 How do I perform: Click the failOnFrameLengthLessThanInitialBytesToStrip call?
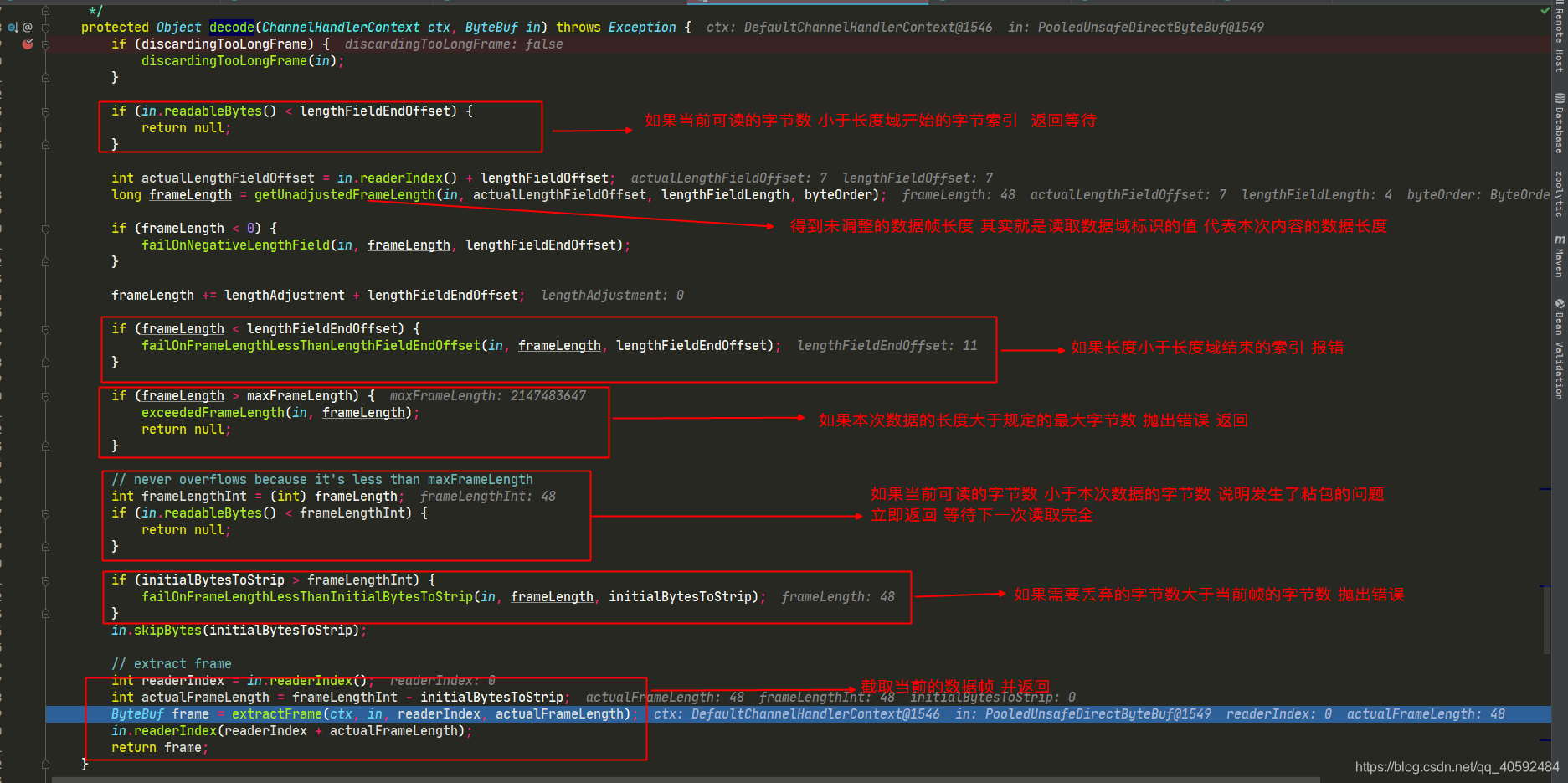[307, 597]
